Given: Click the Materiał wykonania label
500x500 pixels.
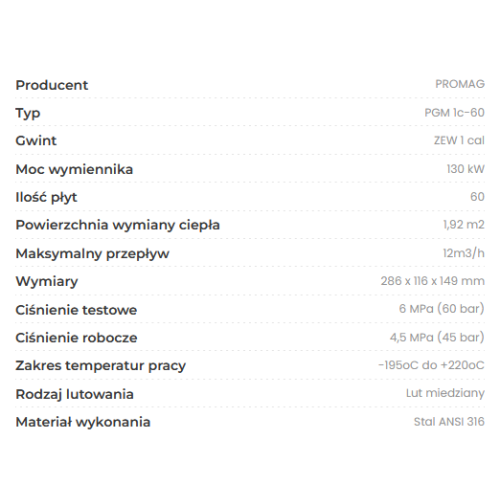Looking at the screenshot, I should (83, 422).
